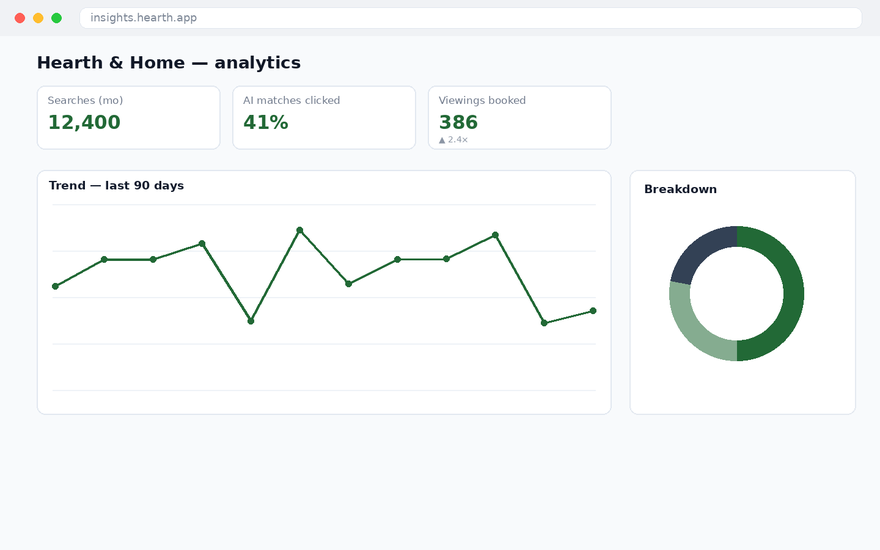880x550 pixels.
Task: Click the Trend — last 90 days title
Action: pyautogui.click(x=116, y=186)
